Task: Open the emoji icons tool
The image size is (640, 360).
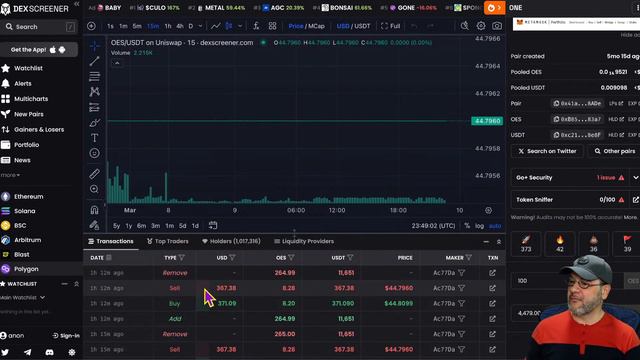Action: (x=94, y=153)
